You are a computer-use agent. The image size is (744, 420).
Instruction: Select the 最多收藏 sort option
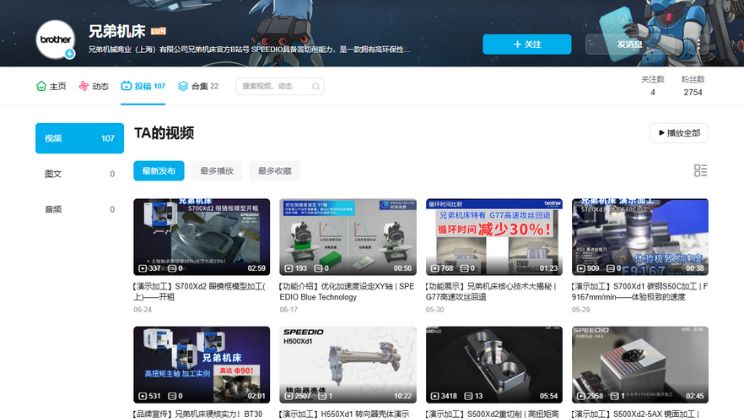click(274, 171)
